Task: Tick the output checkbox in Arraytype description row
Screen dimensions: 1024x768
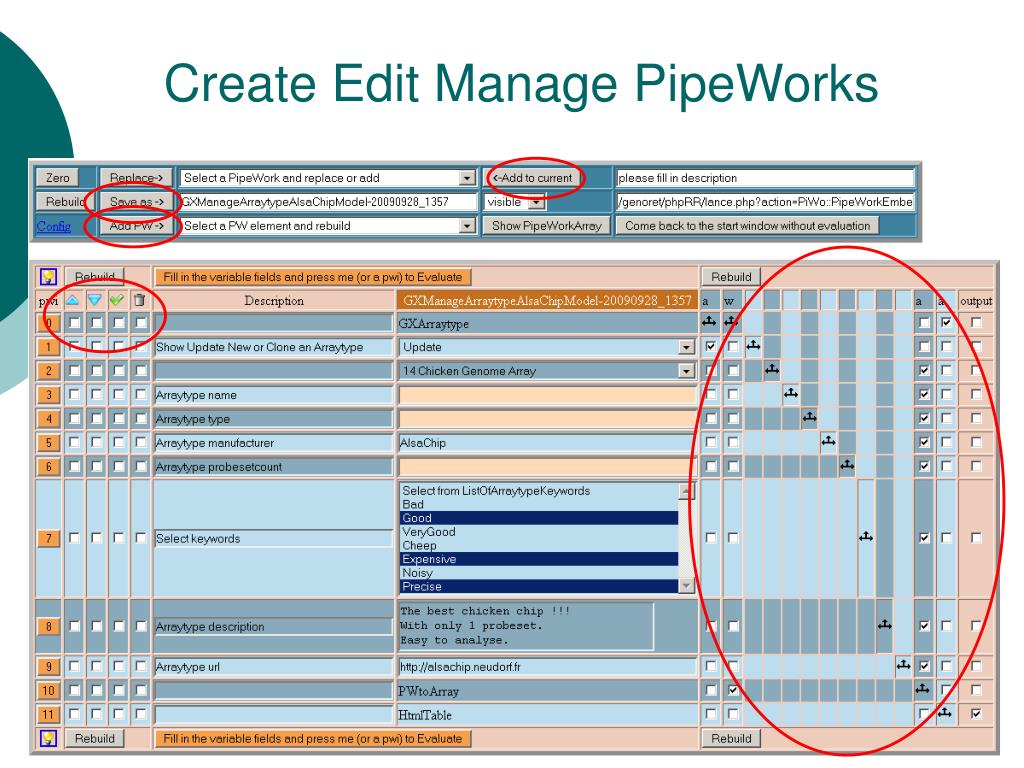Action: (976, 626)
